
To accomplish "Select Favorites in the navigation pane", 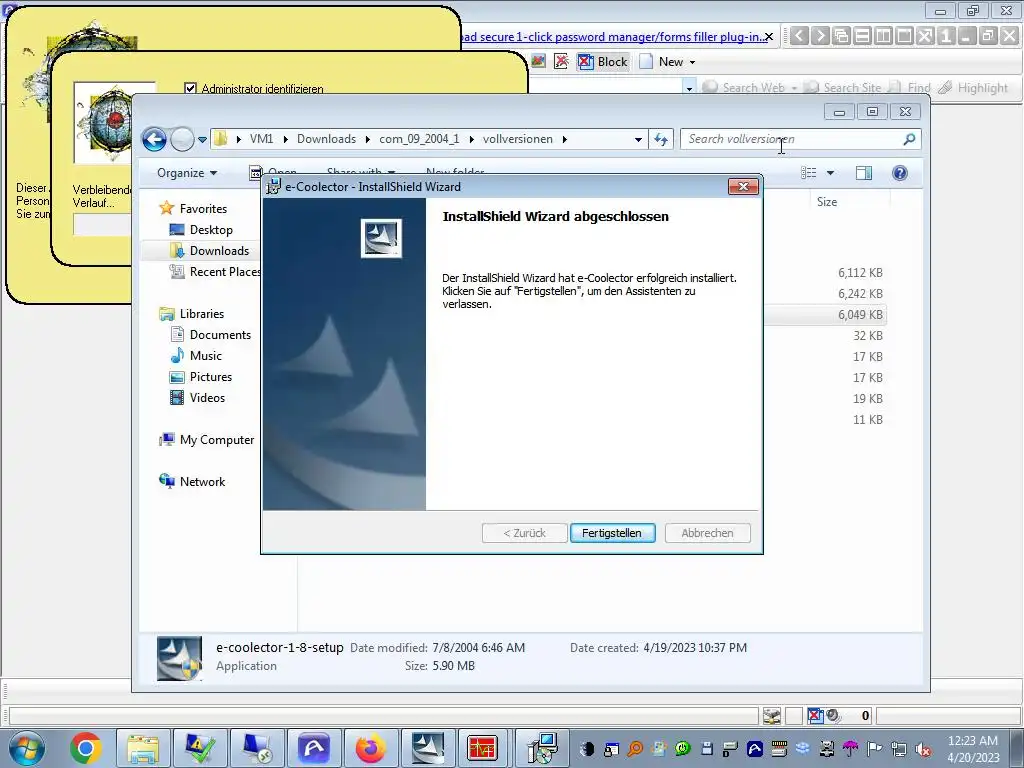I will 203,209.
